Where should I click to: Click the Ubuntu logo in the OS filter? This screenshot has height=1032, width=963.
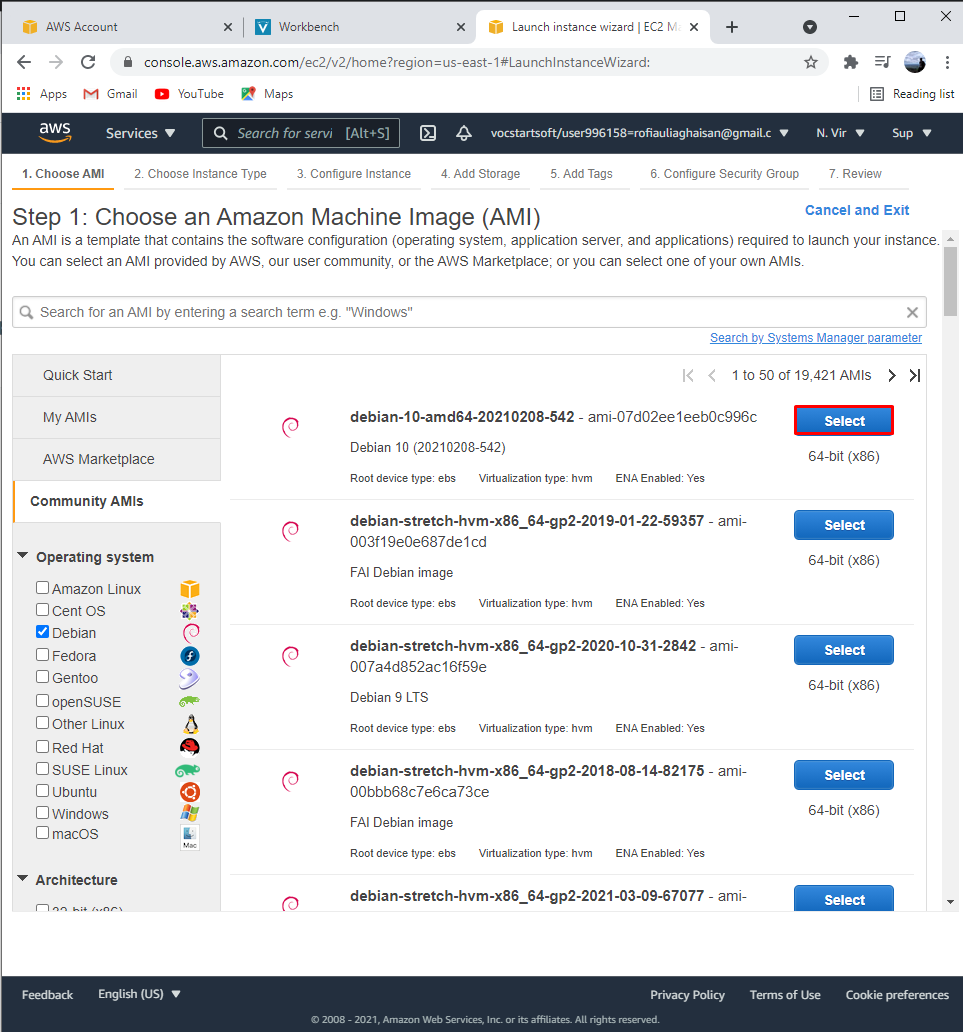tap(190, 792)
